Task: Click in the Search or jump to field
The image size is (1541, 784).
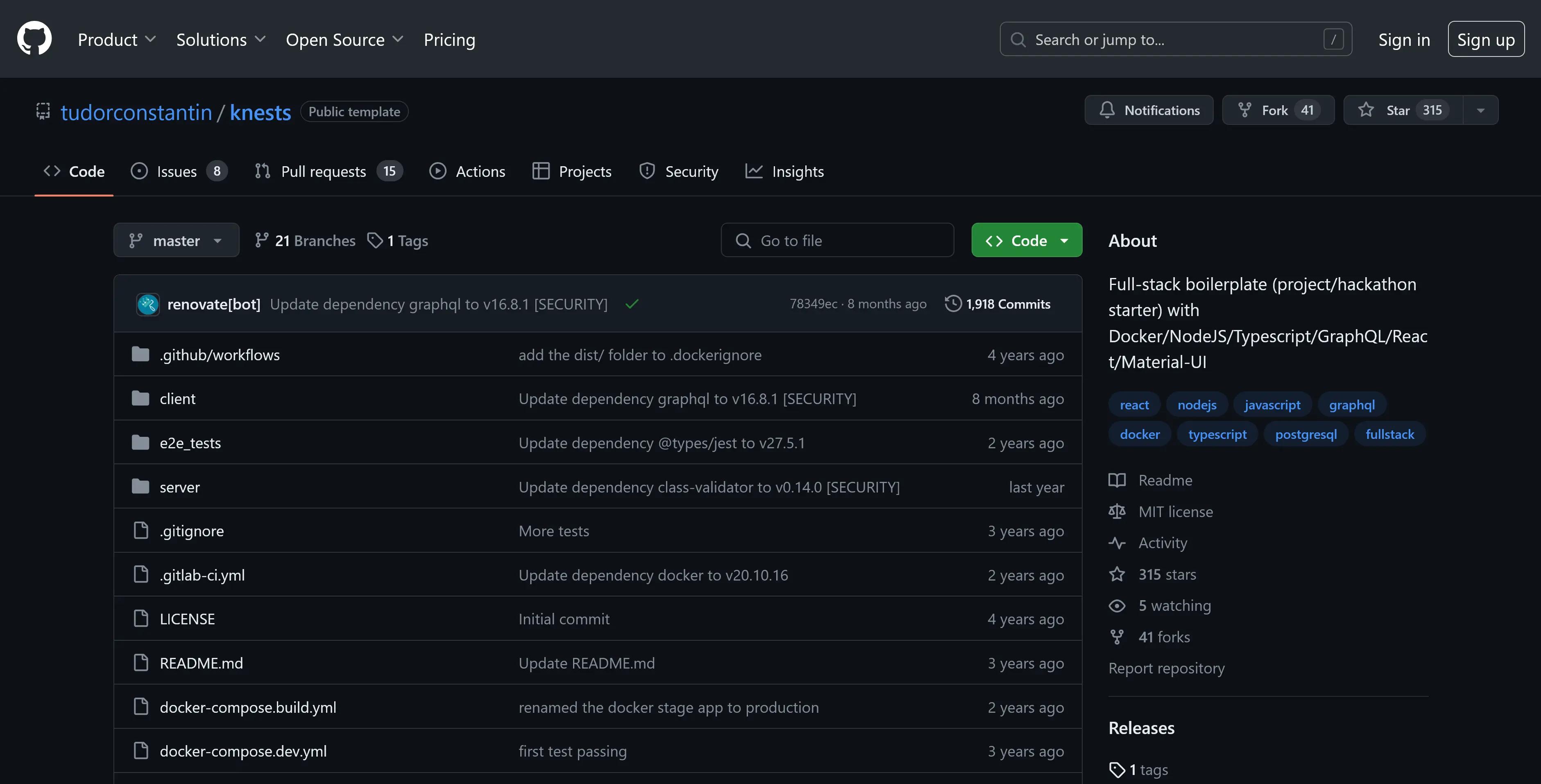Action: [x=1175, y=39]
